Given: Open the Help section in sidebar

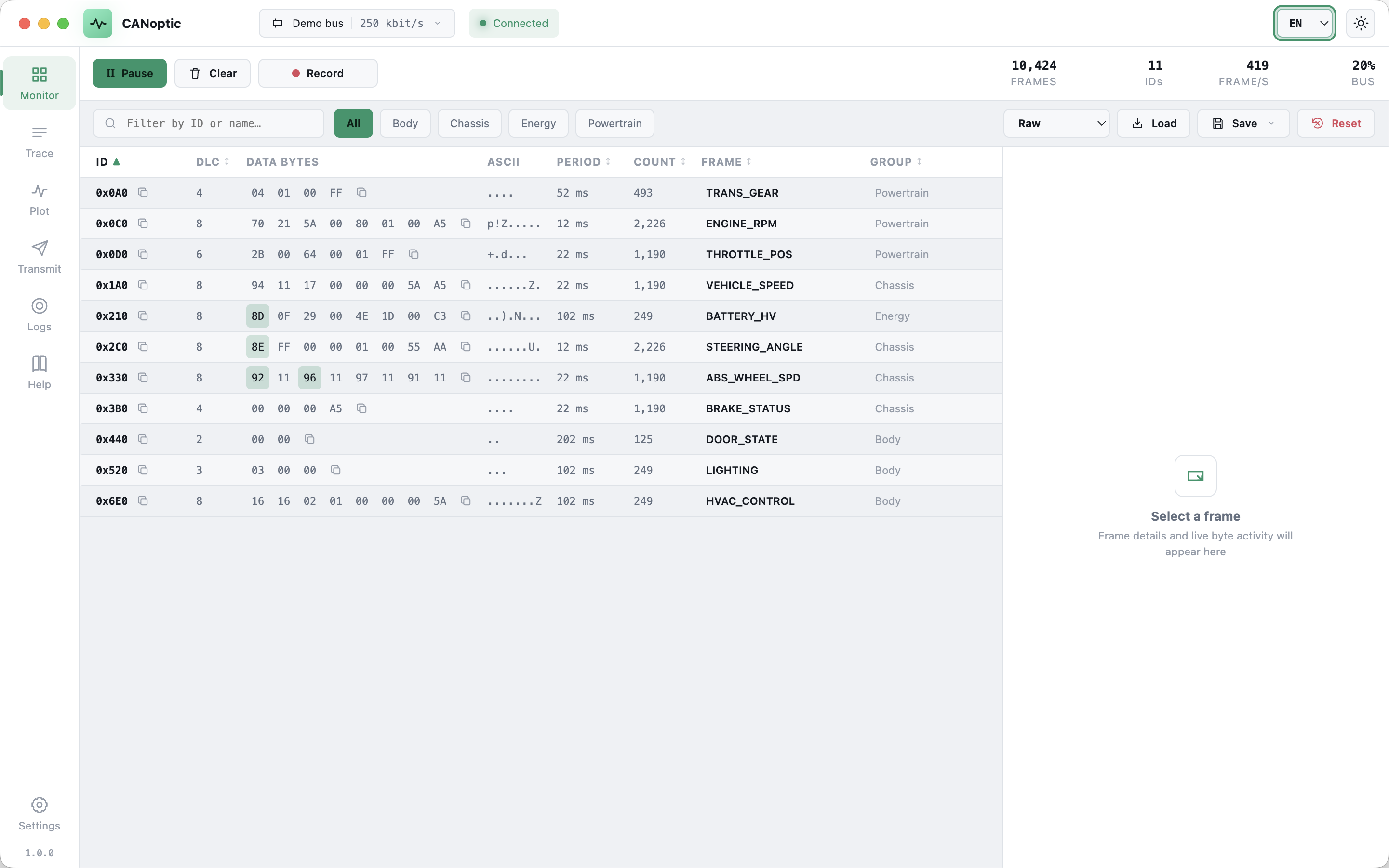Looking at the screenshot, I should pyautogui.click(x=39, y=372).
